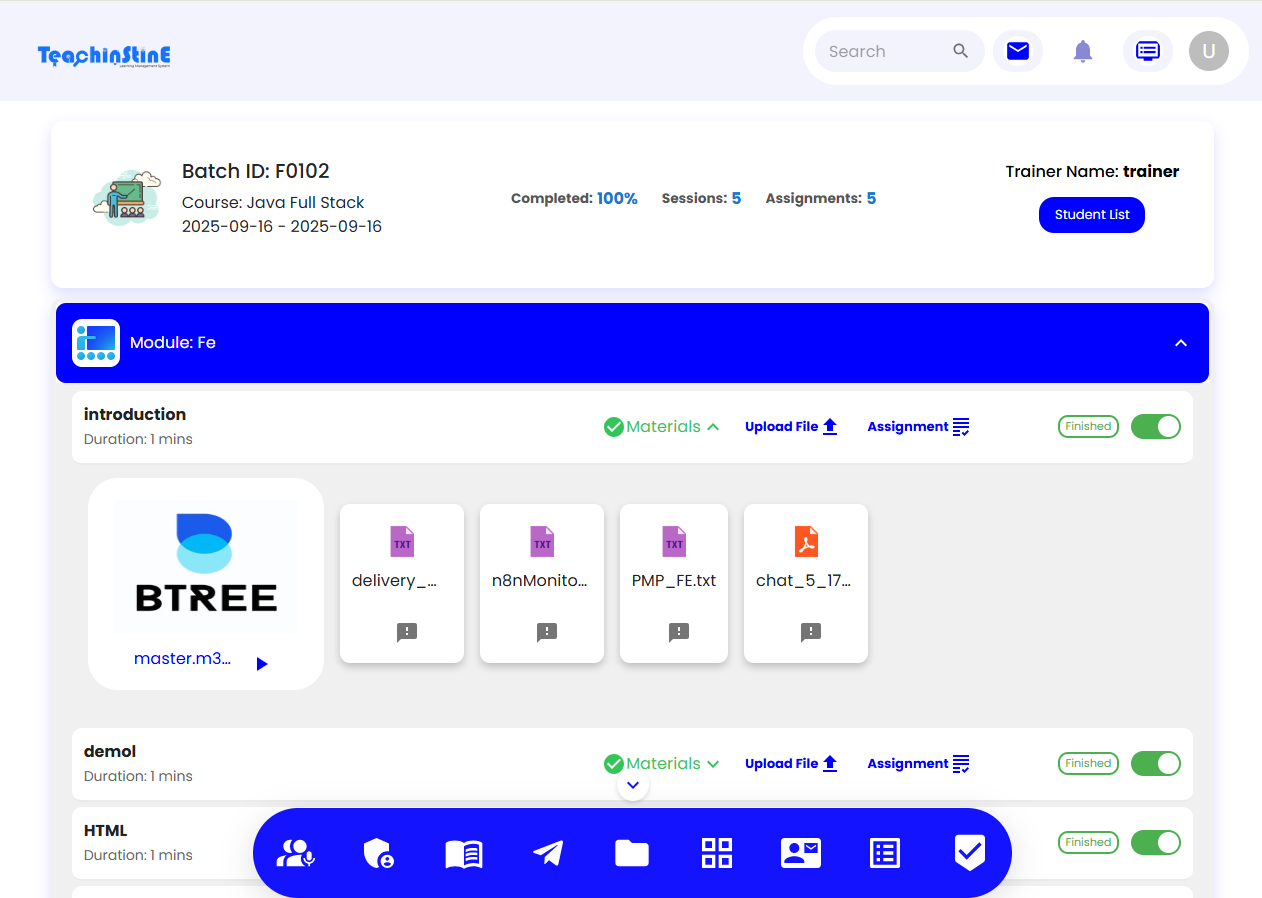The height and width of the screenshot is (898, 1262).
Task: Click the shield user icon in dock
Action: click(x=378, y=853)
